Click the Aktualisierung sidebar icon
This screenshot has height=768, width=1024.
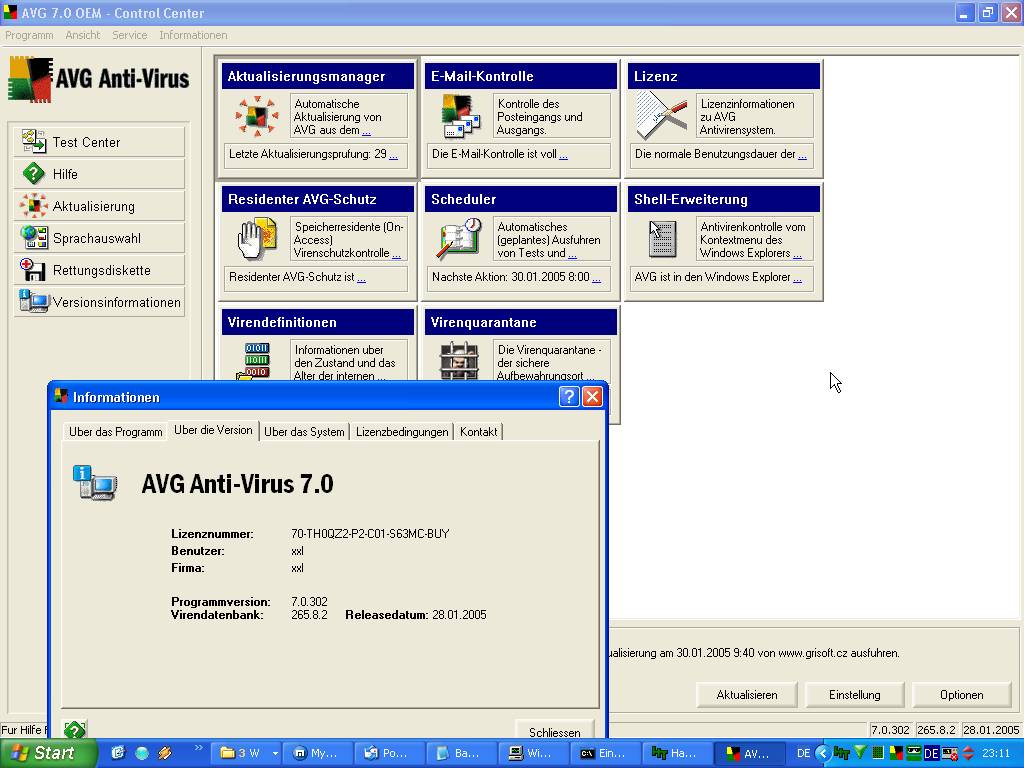click(x=33, y=206)
